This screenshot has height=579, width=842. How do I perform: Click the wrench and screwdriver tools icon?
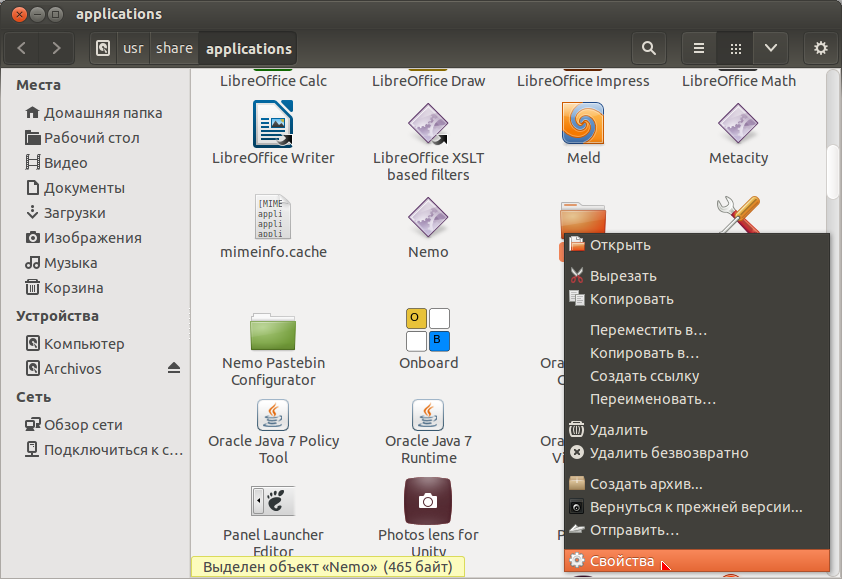click(x=739, y=215)
